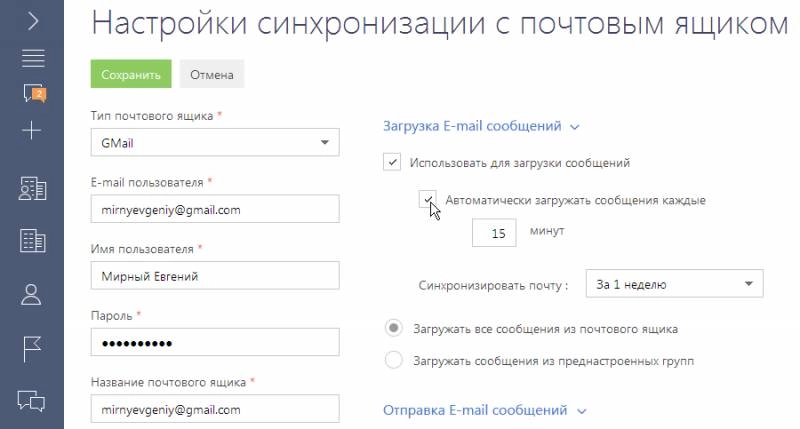
Task: Expand the left sidebar with chevron arrow
Action: click(x=32, y=20)
